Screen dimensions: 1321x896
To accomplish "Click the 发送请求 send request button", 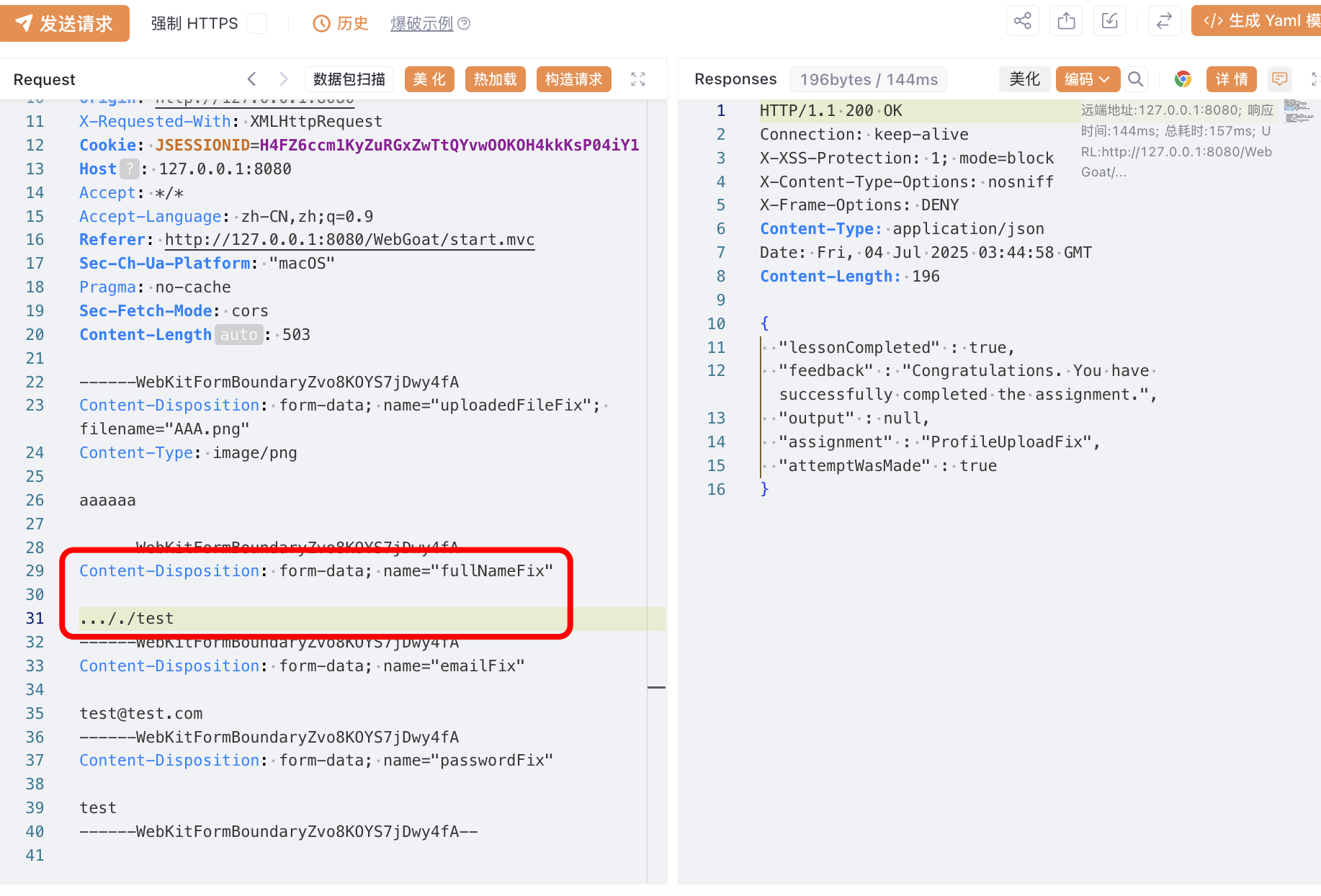I will [65, 23].
